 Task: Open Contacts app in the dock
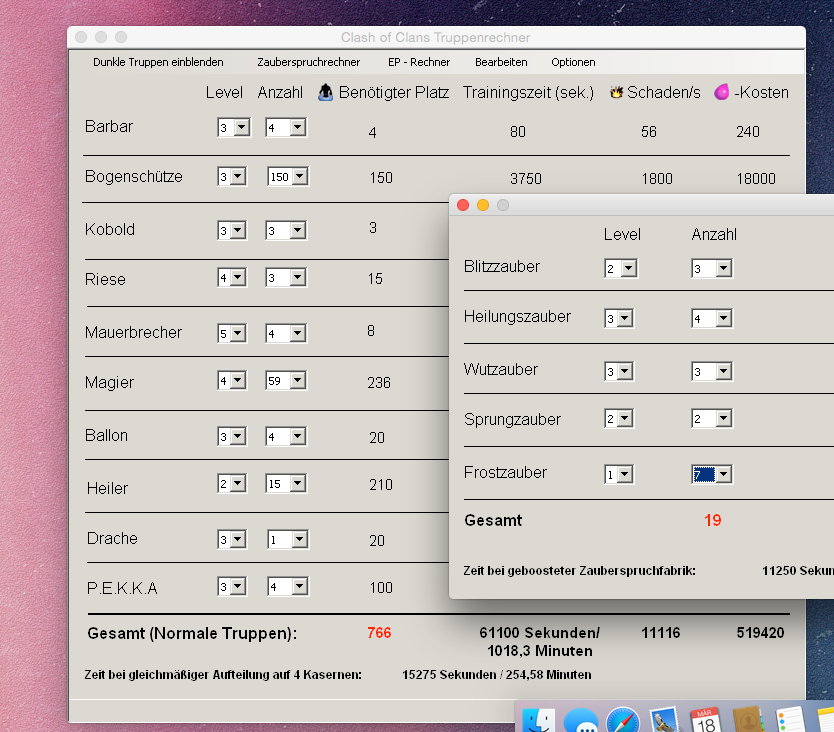[747, 719]
